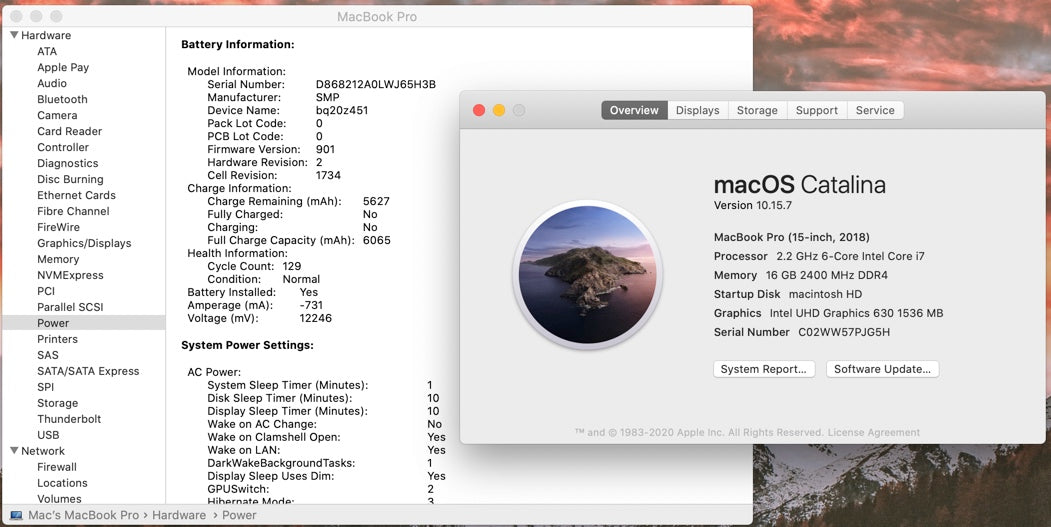The image size is (1051, 527).
Task: Open the Service tab
Action: [875, 110]
